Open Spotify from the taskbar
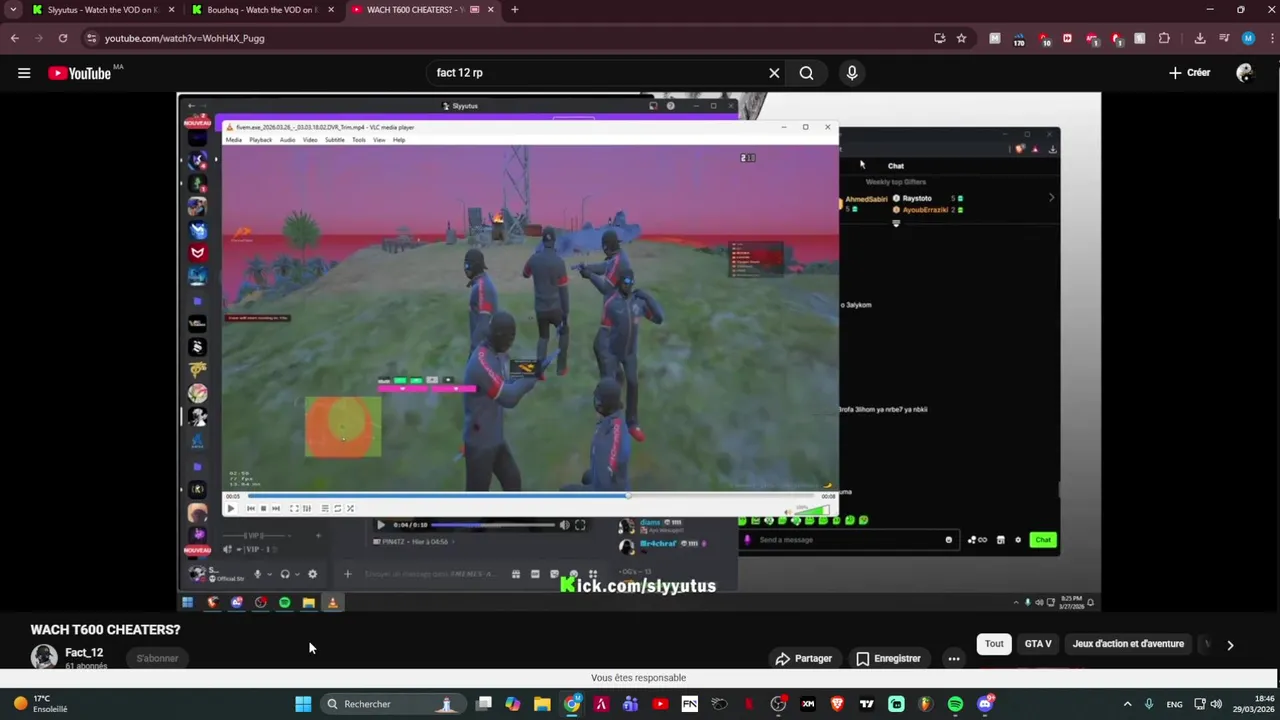 [x=955, y=704]
